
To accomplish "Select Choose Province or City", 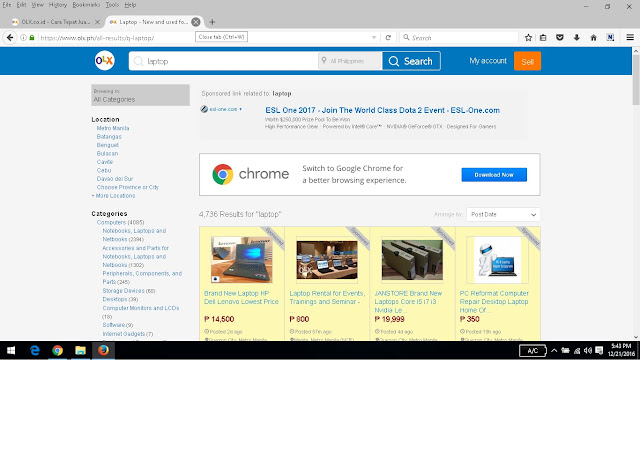I will pyautogui.click(x=128, y=187).
